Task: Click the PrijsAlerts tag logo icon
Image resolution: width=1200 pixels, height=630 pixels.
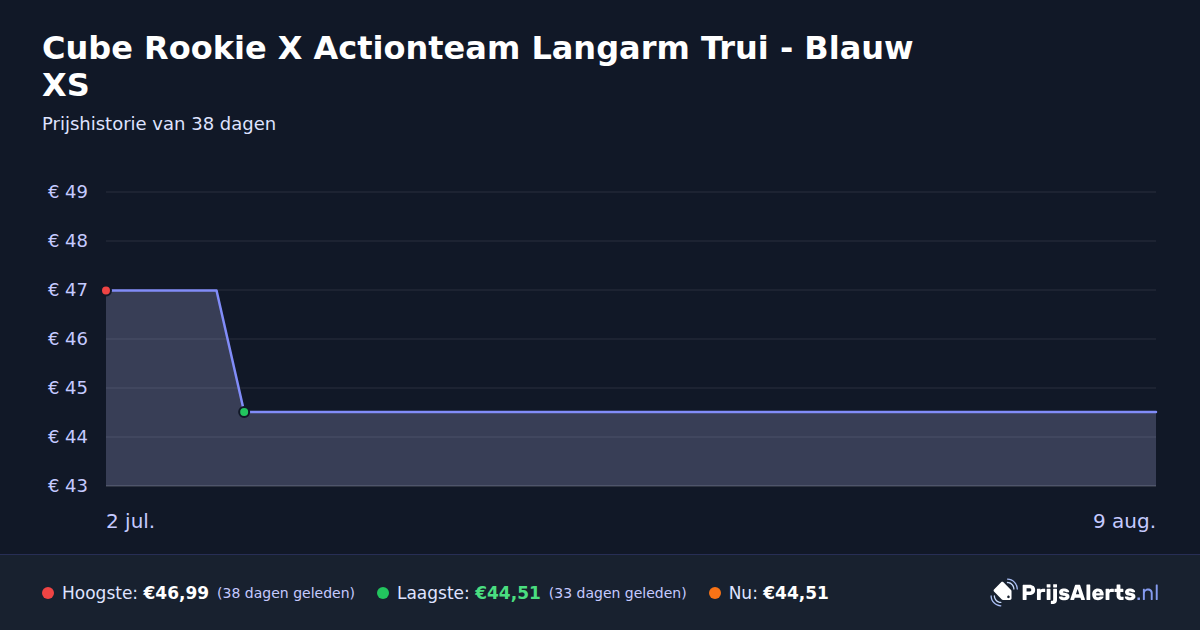Action: tap(1003, 593)
